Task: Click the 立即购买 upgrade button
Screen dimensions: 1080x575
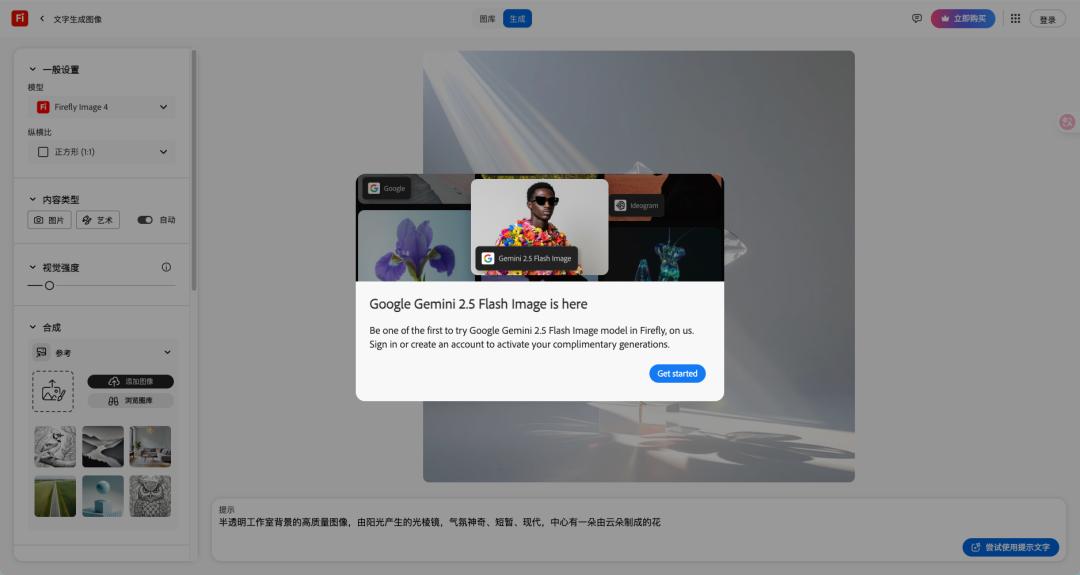Action: [963, 19]
